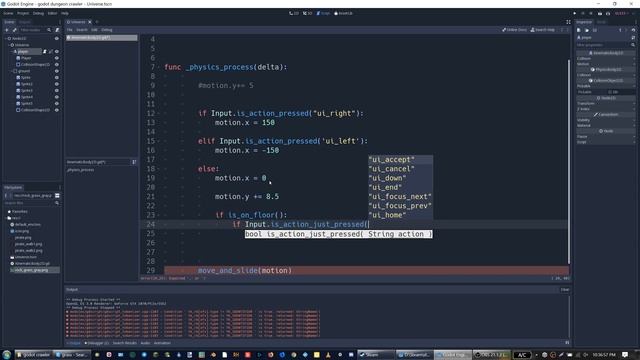Screen dimensions: 640x360
Task: Collapse the player node in Scene tree
Action: point(11,51)
